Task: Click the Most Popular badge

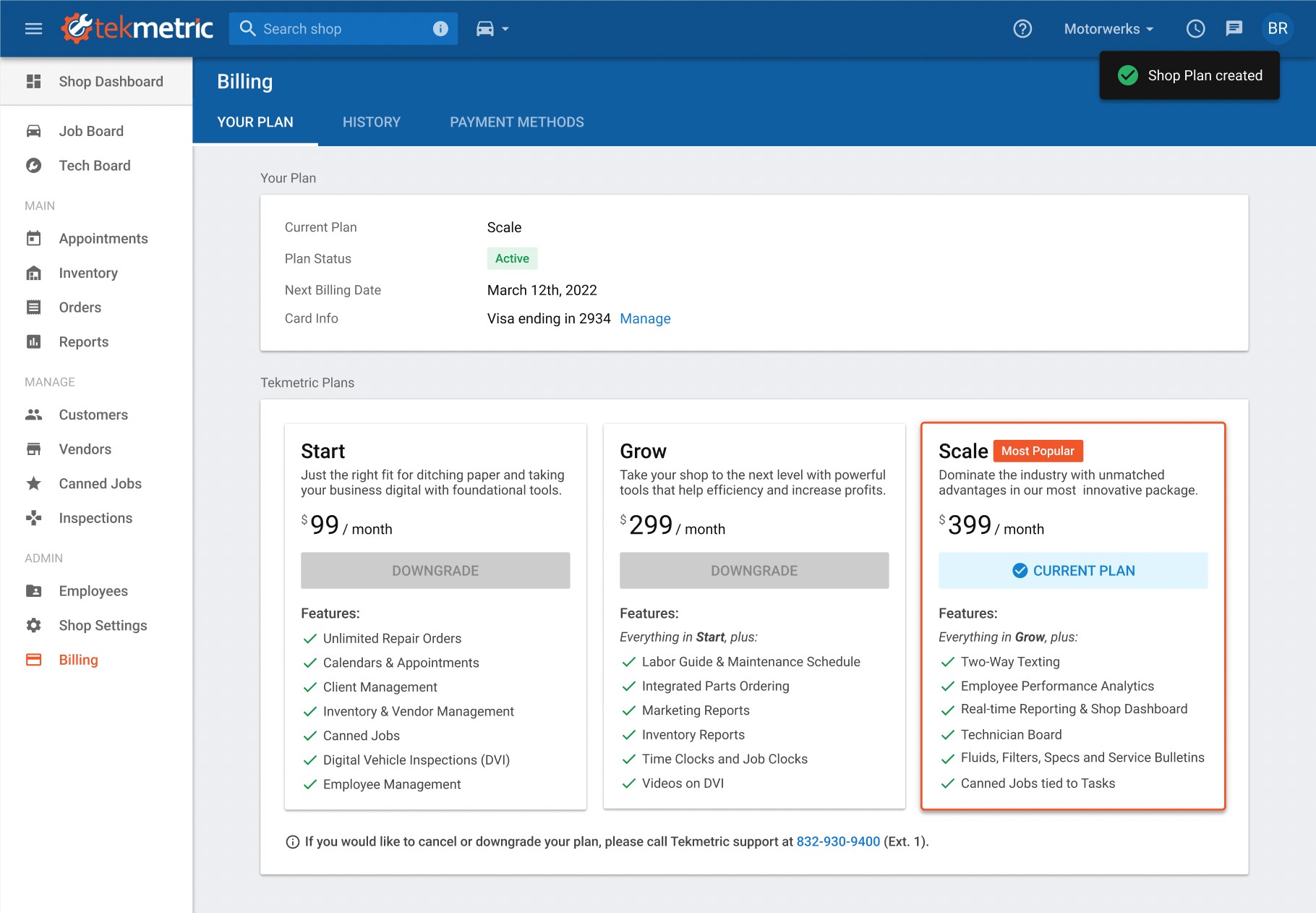Action: (x=1038, y=451)
